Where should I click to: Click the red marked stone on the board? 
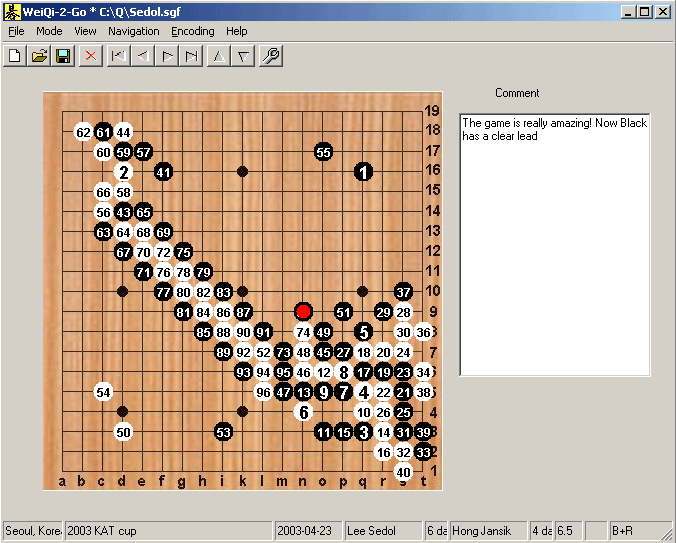pyautogui.click(x=304, y=311)
